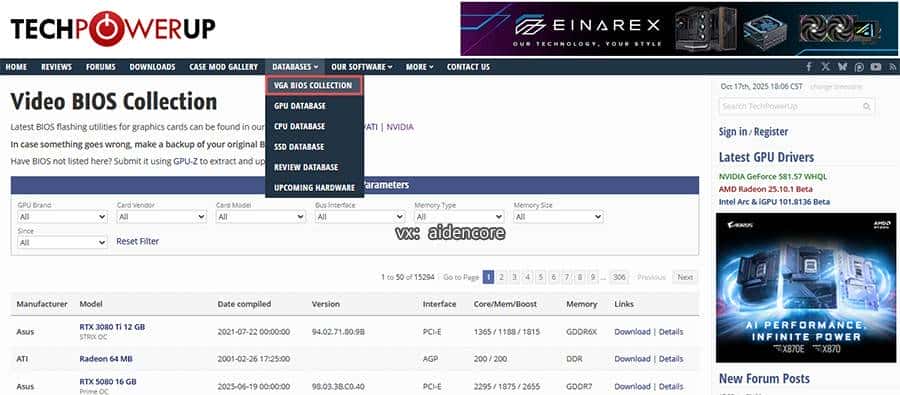Open the Bus Interface filter dropdown

pos(360,217)
